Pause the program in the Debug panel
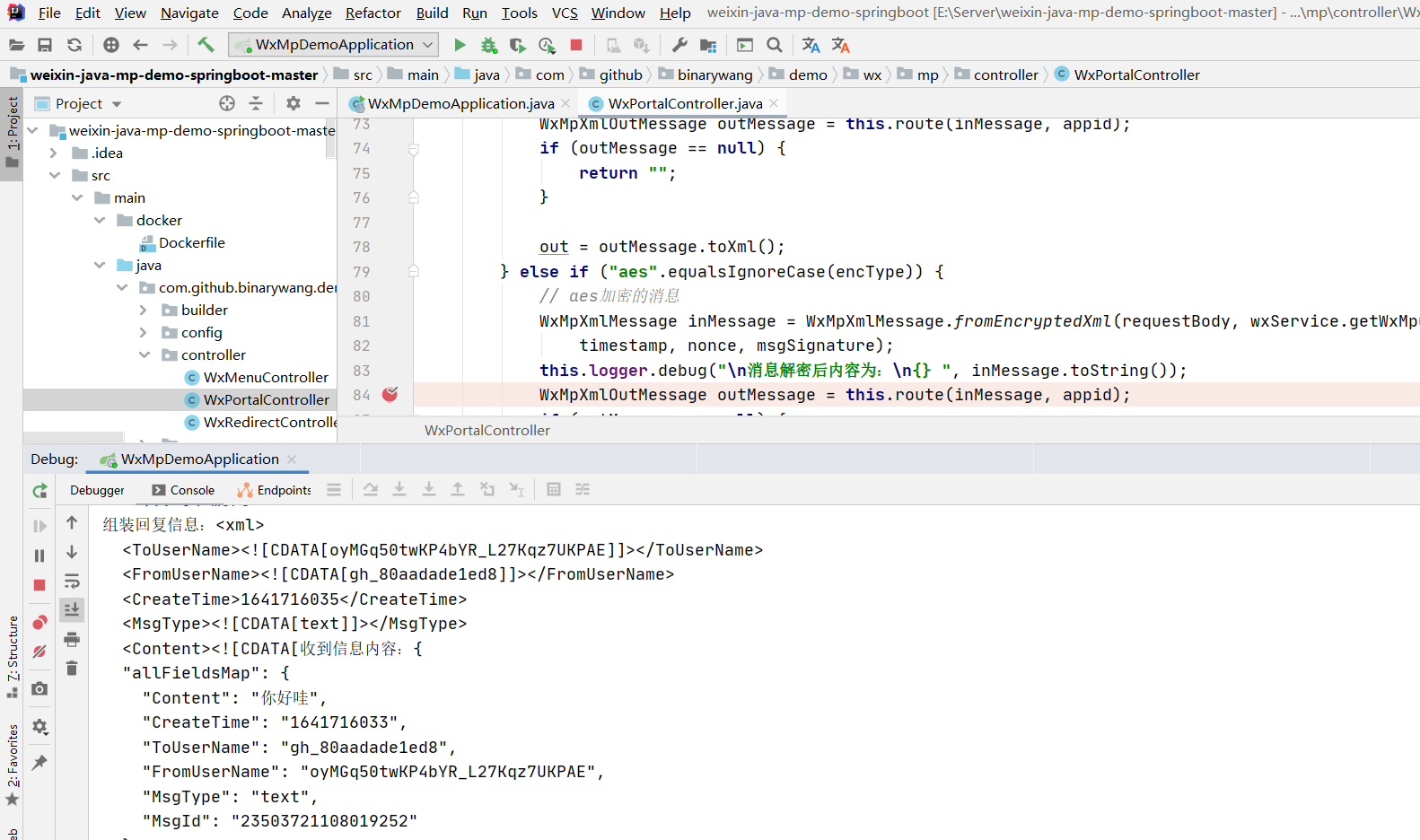 click(39, 556)
